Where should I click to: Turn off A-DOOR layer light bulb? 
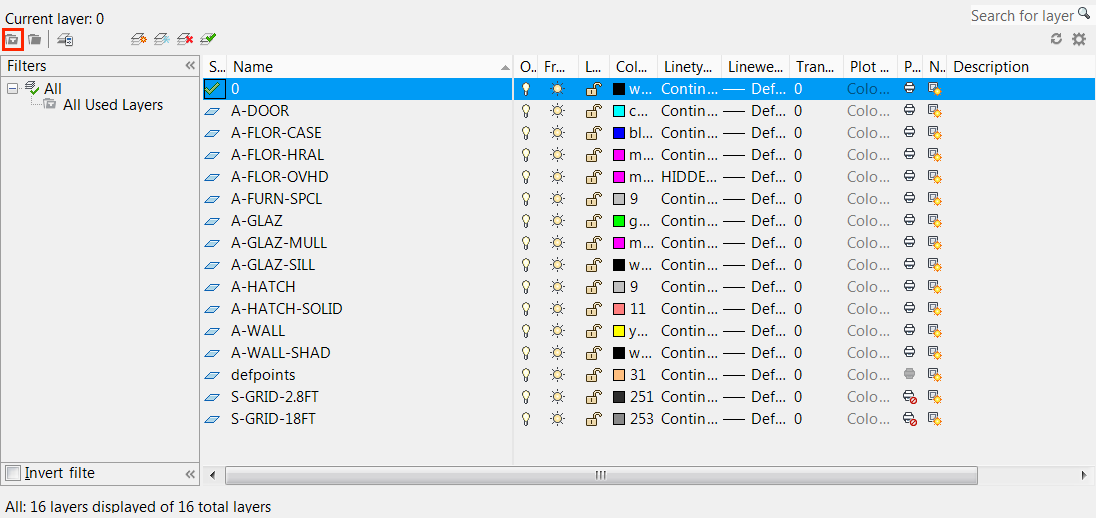click(526, 111)
